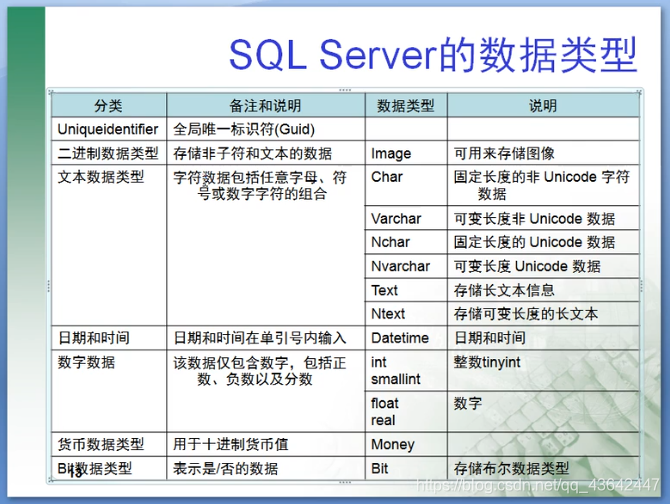Click the top-center table resize handle
Screen dimensions: 670x504
pos(345,90)
